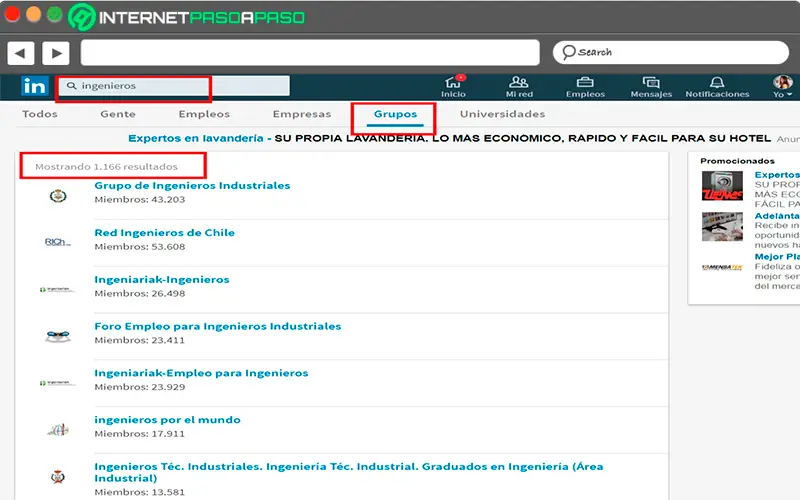Click Ingenieros Téc. Industriales group logo
The image size is (800, 500).
click(x=58, y=477)
